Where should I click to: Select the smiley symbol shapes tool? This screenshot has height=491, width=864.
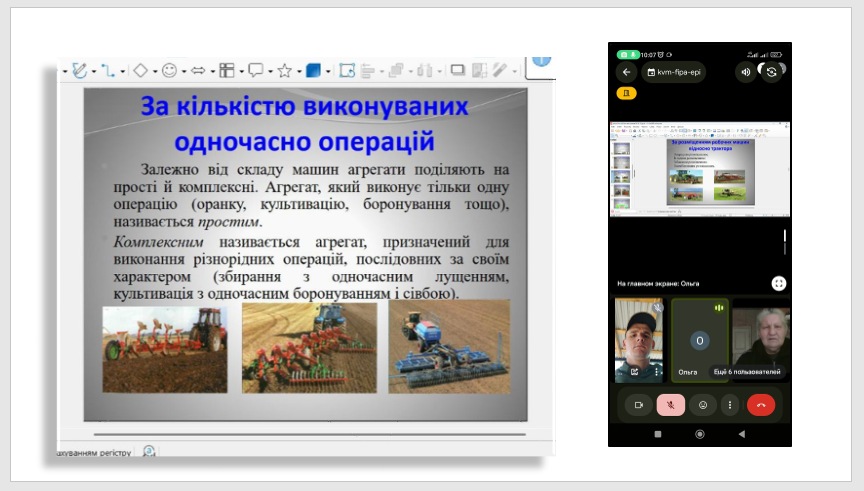[169, 70]
